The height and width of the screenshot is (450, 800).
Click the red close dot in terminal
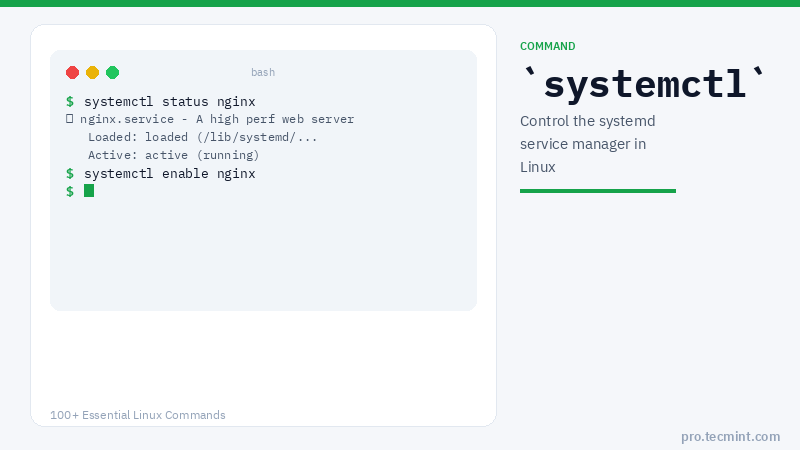tap(72, 72)
